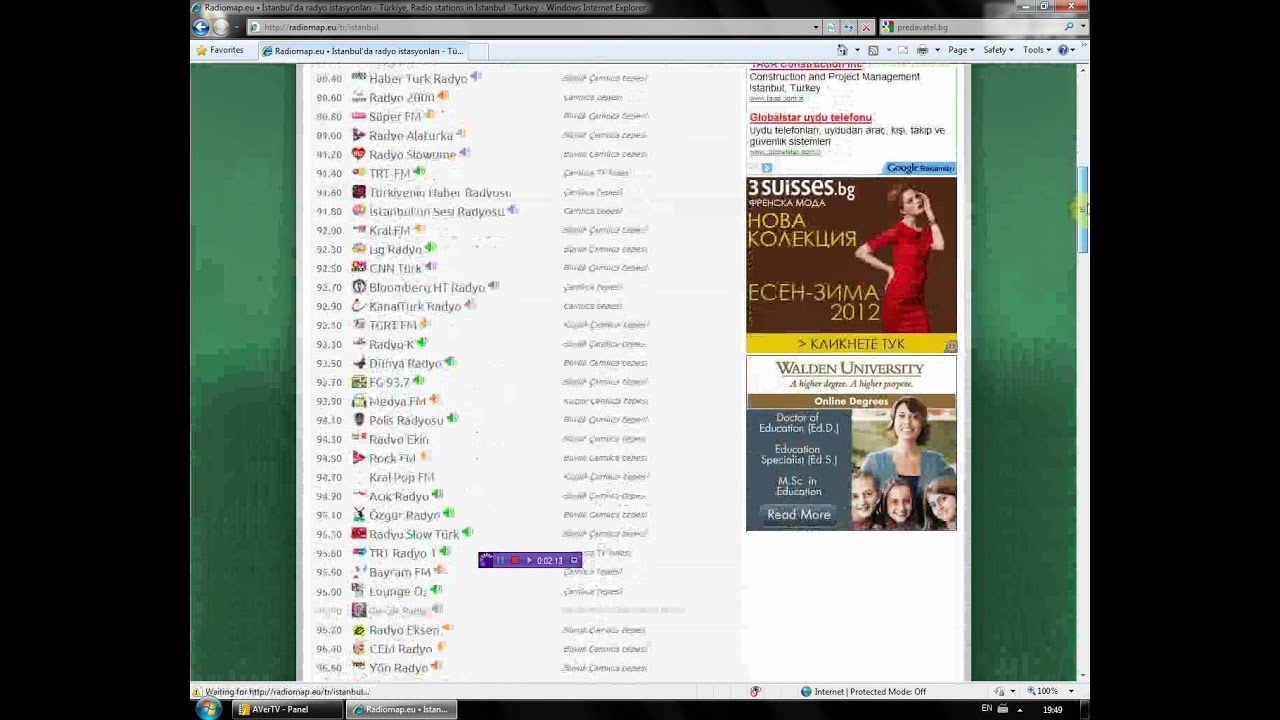Click the speaker icon beside Radyo Eksen
1280x720 pixels.
coord(447,629)
